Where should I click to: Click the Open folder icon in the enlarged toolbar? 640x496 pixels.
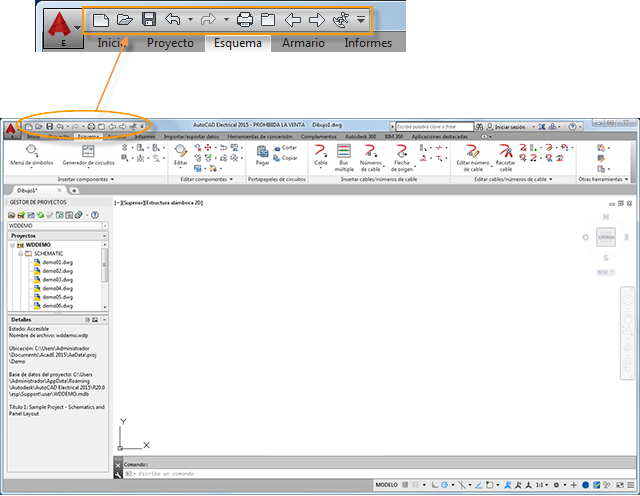pos(124,19)
